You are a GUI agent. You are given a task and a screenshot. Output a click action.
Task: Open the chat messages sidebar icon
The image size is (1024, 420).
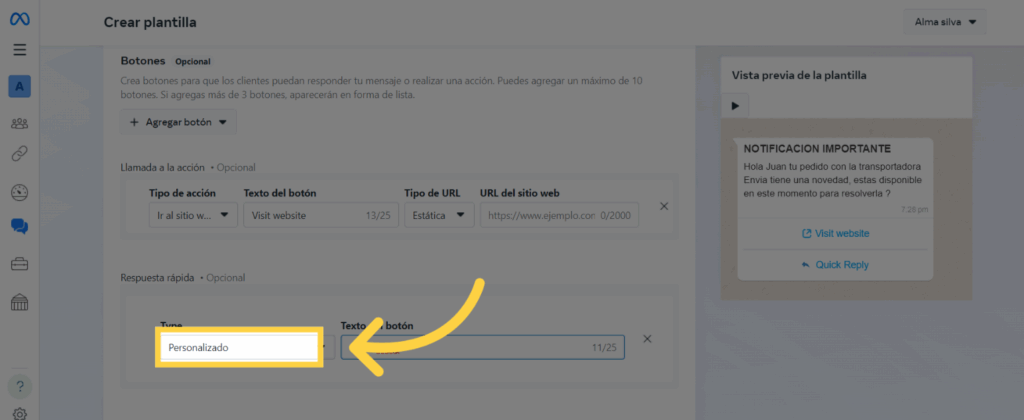tap(20, 227)
